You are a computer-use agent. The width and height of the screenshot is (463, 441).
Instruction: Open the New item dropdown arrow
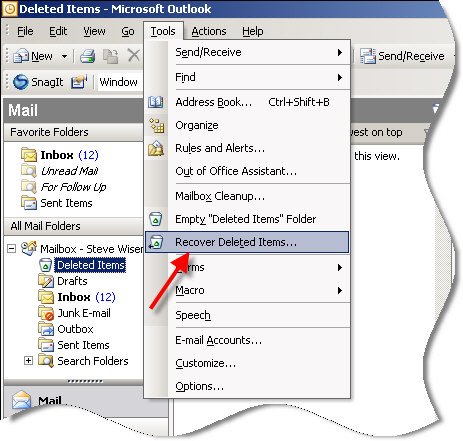[64, 56]
